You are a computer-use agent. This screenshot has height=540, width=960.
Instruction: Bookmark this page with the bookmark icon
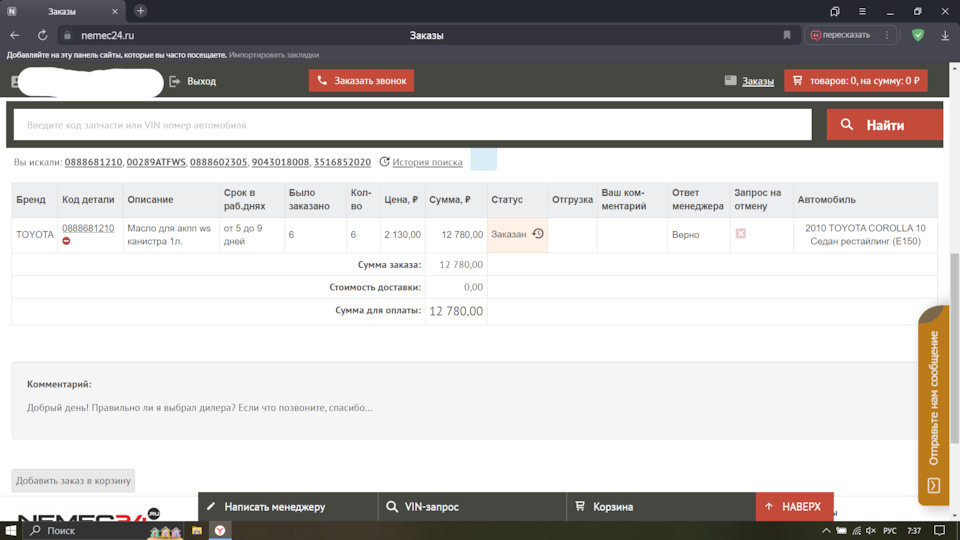pos(787,36)
